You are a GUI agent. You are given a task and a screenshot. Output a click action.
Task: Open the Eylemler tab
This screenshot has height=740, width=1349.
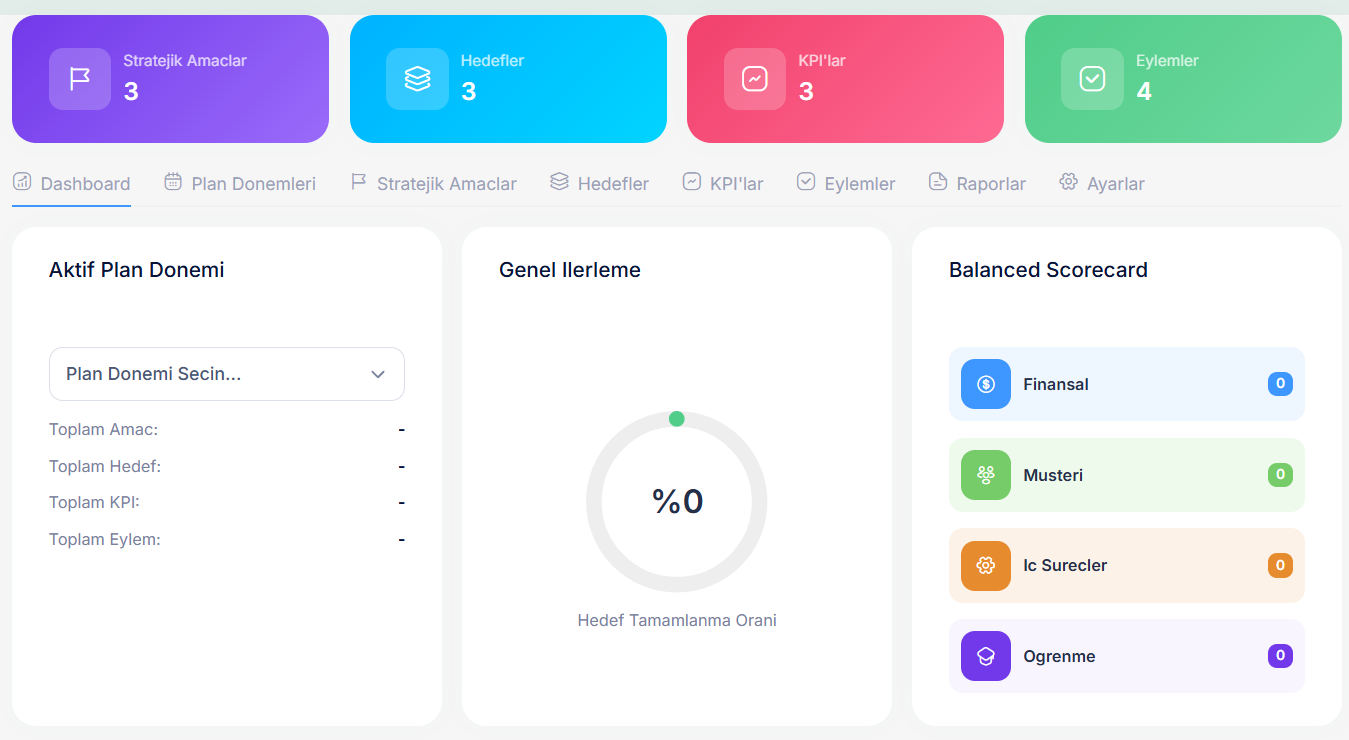point(846,184)
